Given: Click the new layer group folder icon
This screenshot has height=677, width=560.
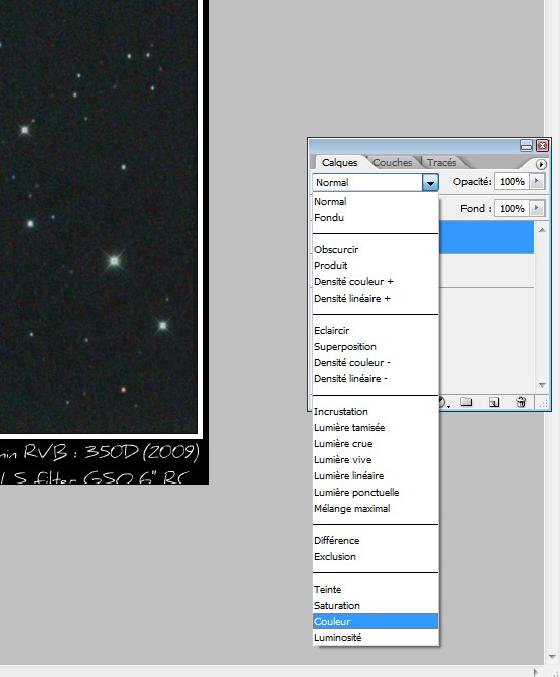Looking at the screenshot, I should pos(465,402).
